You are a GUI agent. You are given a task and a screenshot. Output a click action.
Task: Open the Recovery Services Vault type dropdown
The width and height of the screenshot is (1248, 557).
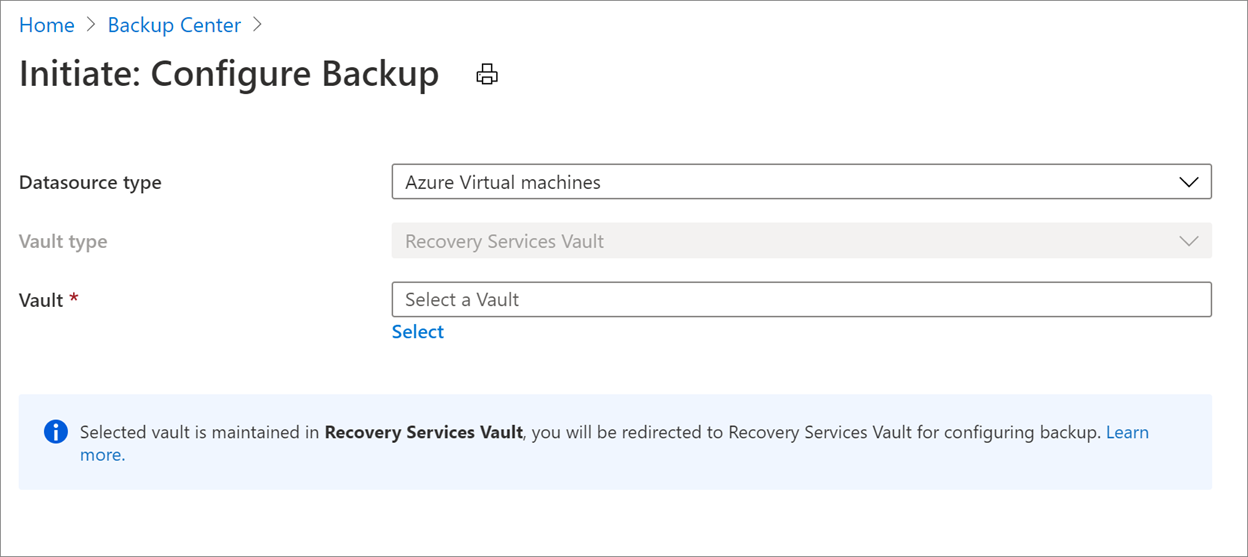pyautogui.click(x=801, y=241)
